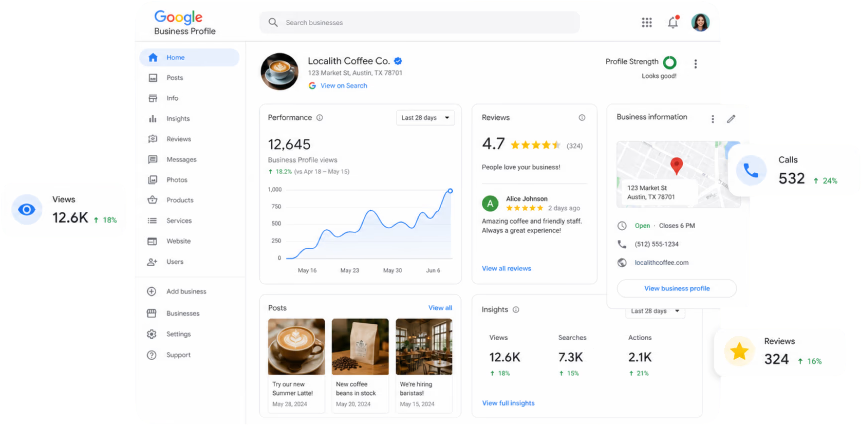Click the Closes 6 PM hours text

[x=676, y=225]
